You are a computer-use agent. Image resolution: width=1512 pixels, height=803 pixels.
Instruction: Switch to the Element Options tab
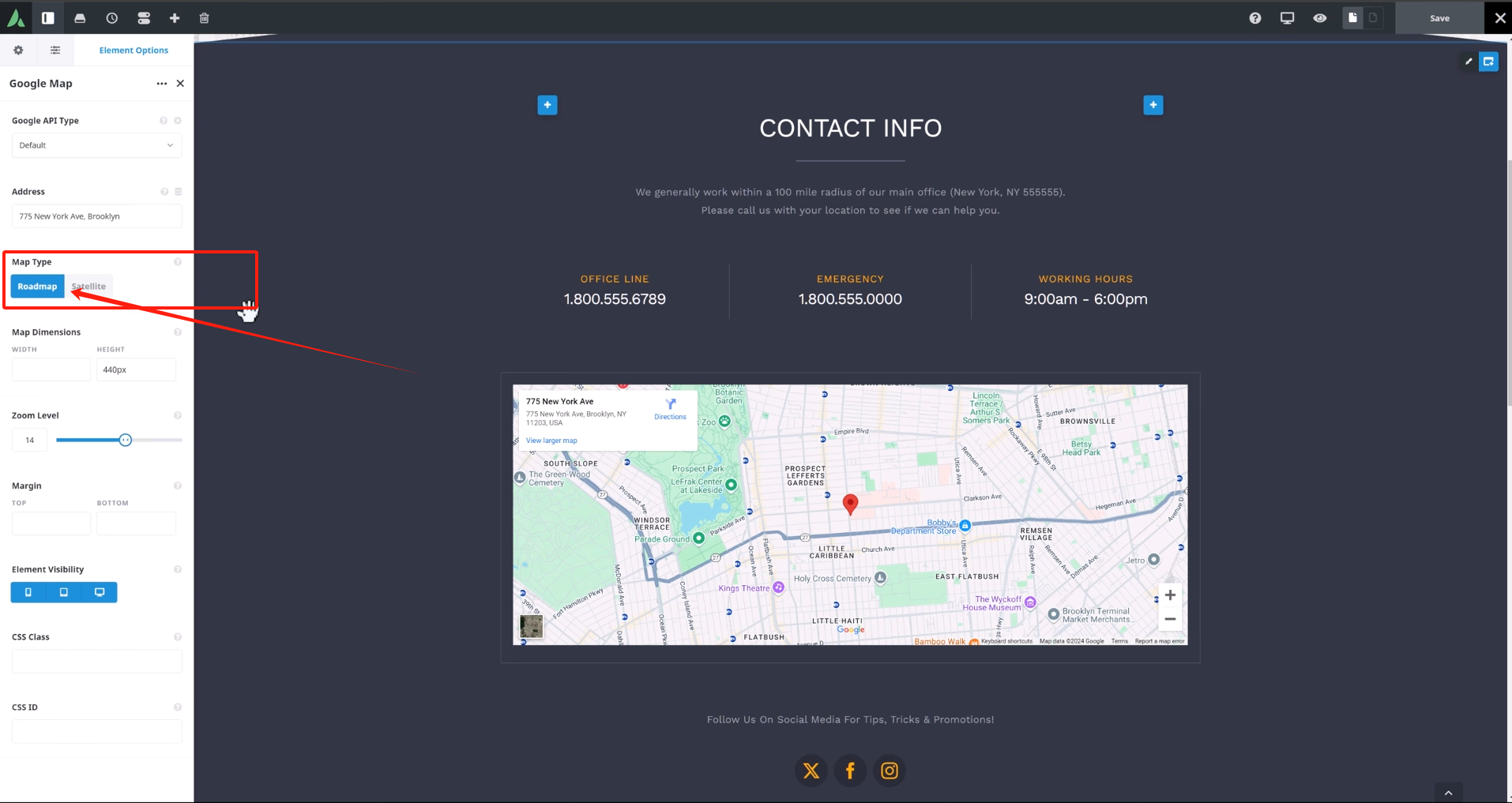pos(134,51)
